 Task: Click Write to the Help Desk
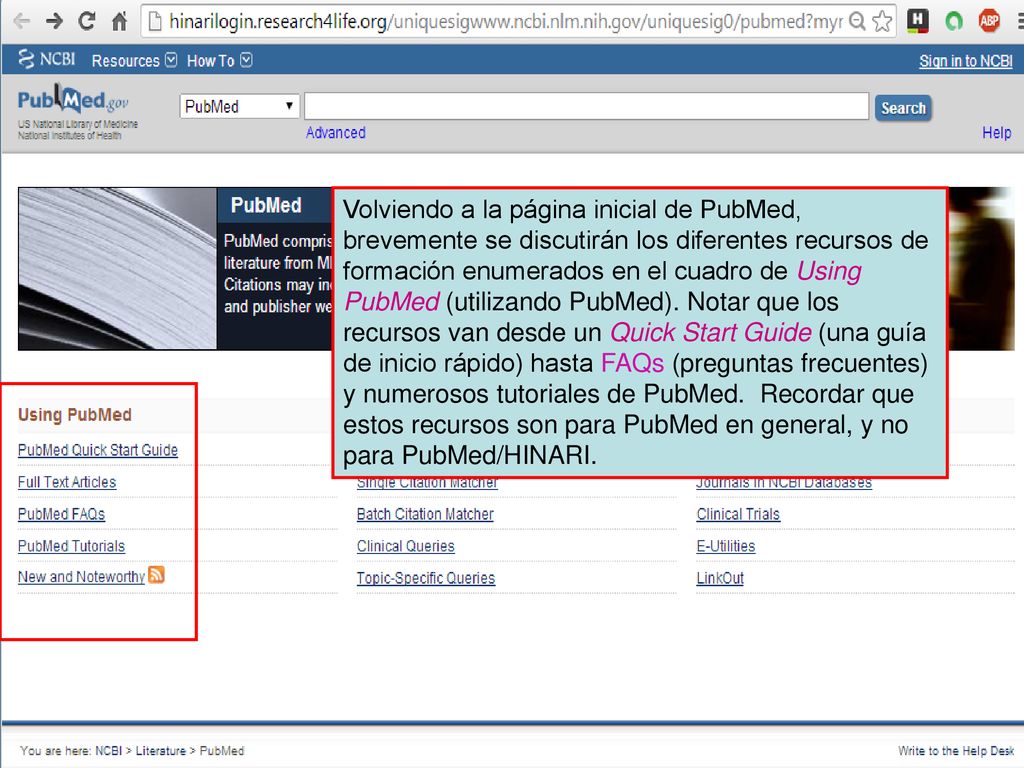(955, 751)
